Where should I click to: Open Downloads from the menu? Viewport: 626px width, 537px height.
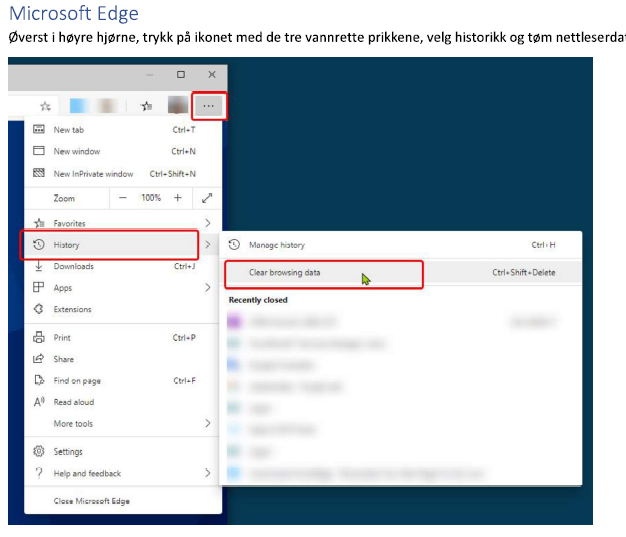click(x=122, y=266)
